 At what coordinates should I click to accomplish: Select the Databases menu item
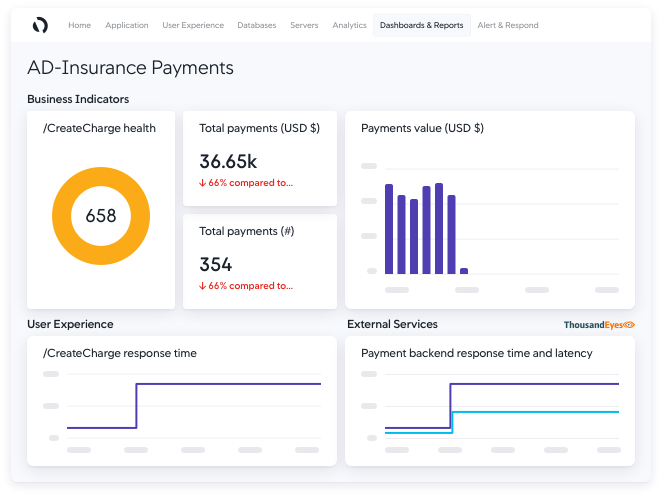coord(257,25)
